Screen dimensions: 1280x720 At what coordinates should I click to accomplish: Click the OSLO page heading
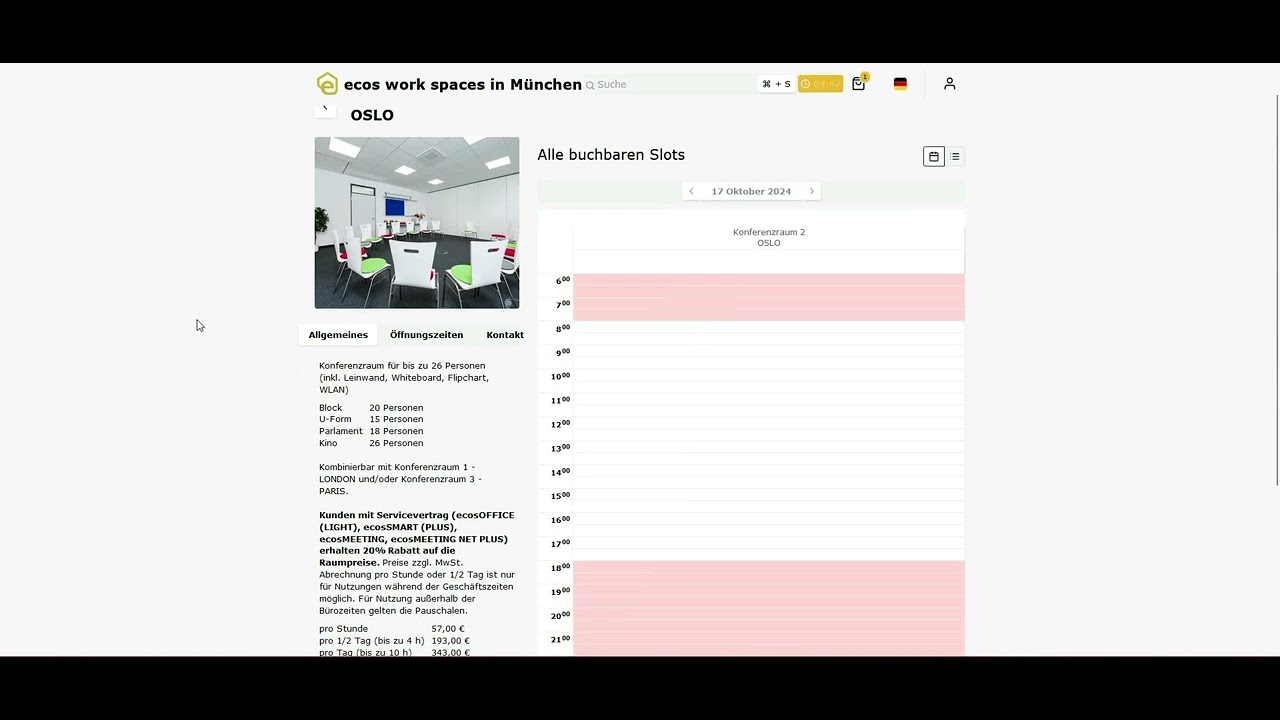[x=372, y=115]
